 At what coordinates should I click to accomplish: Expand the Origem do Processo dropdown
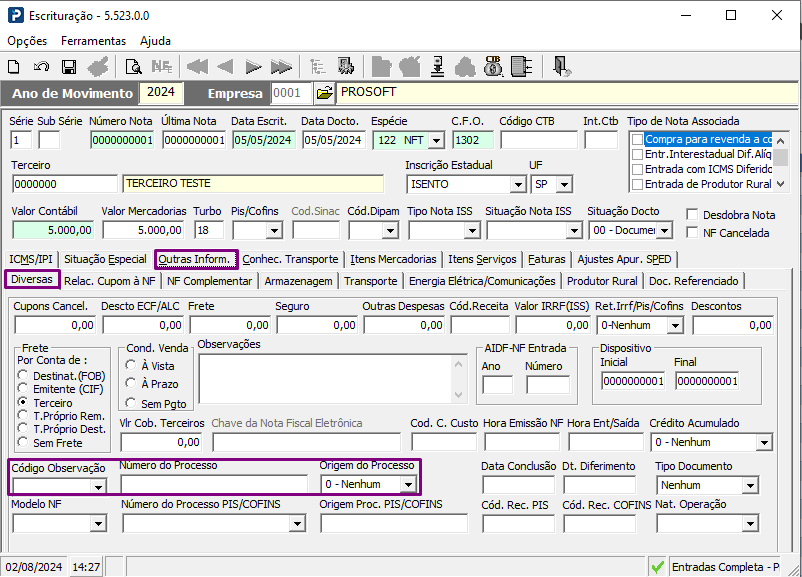(408, 484)
